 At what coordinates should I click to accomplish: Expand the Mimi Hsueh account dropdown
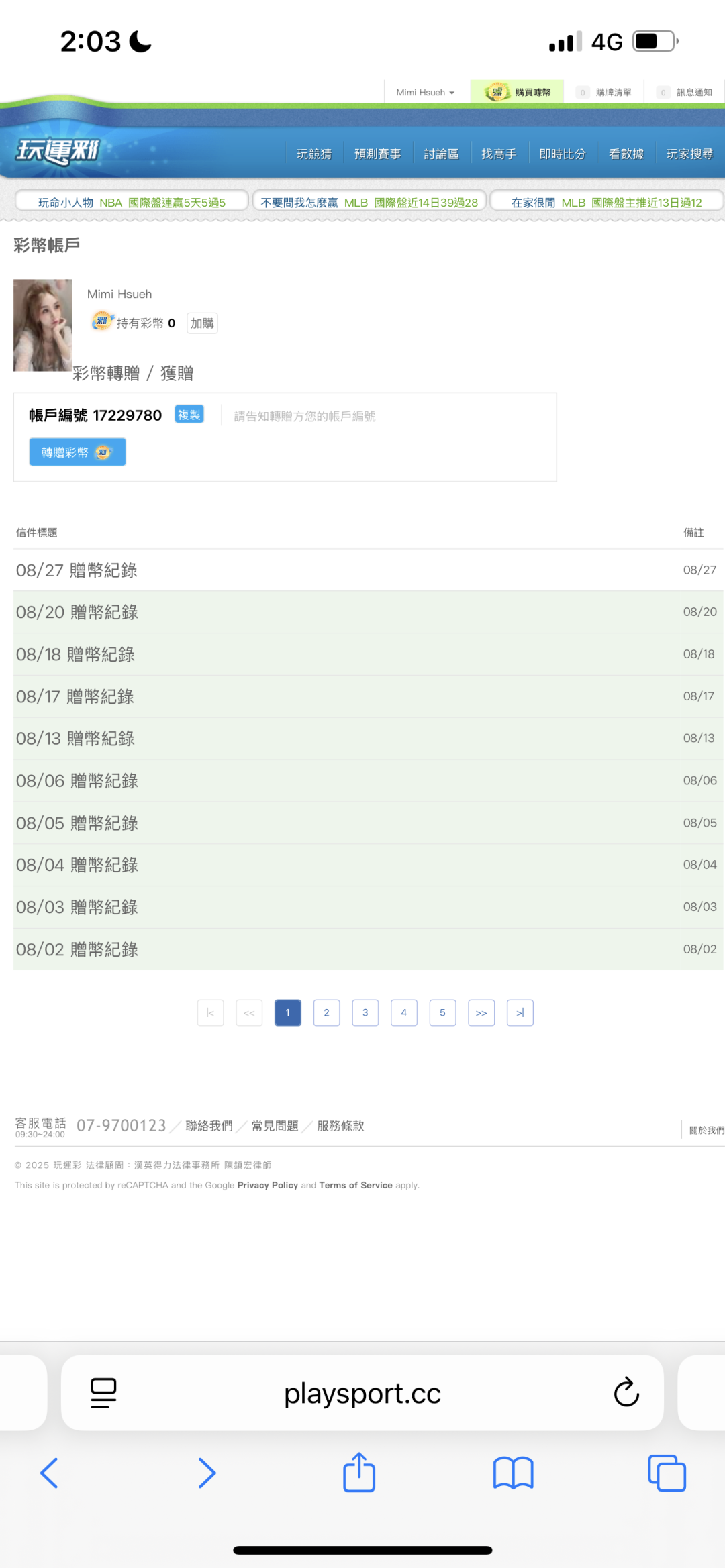[x=425, y=93]
